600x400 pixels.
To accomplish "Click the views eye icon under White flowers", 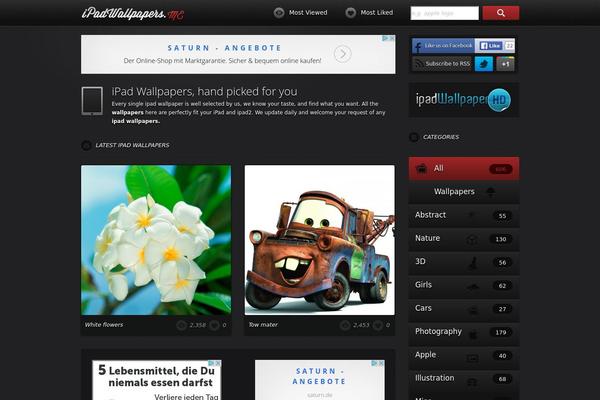I will click(181, 325).
